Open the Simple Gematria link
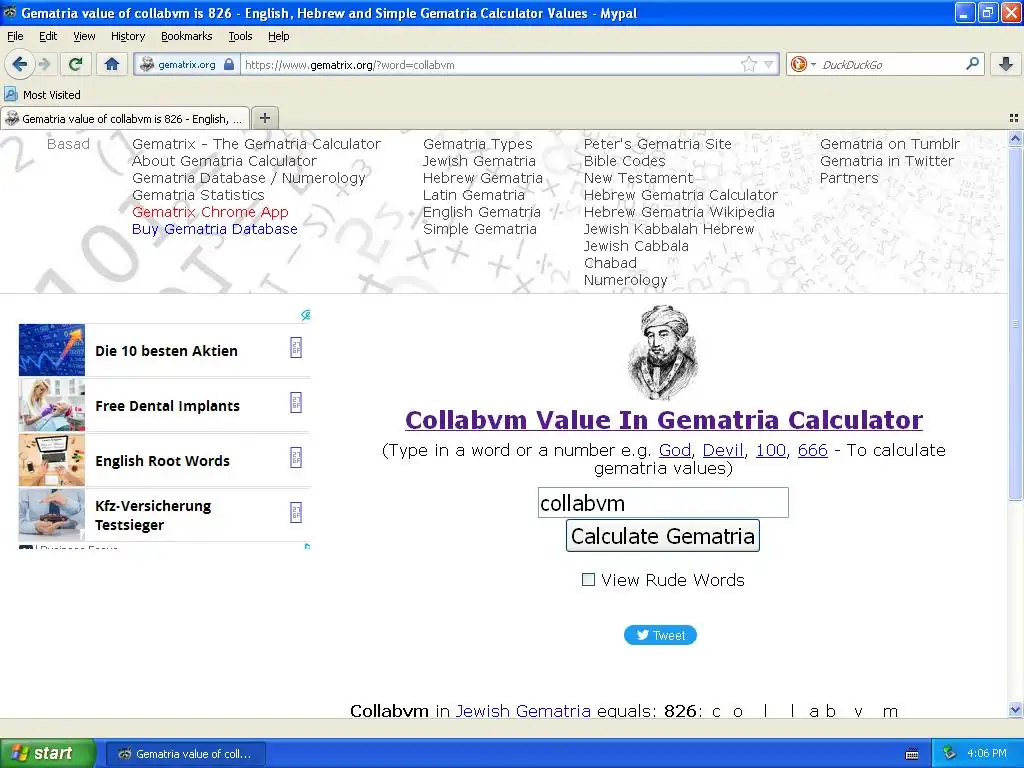The image size is (1024, 768). 480,229
